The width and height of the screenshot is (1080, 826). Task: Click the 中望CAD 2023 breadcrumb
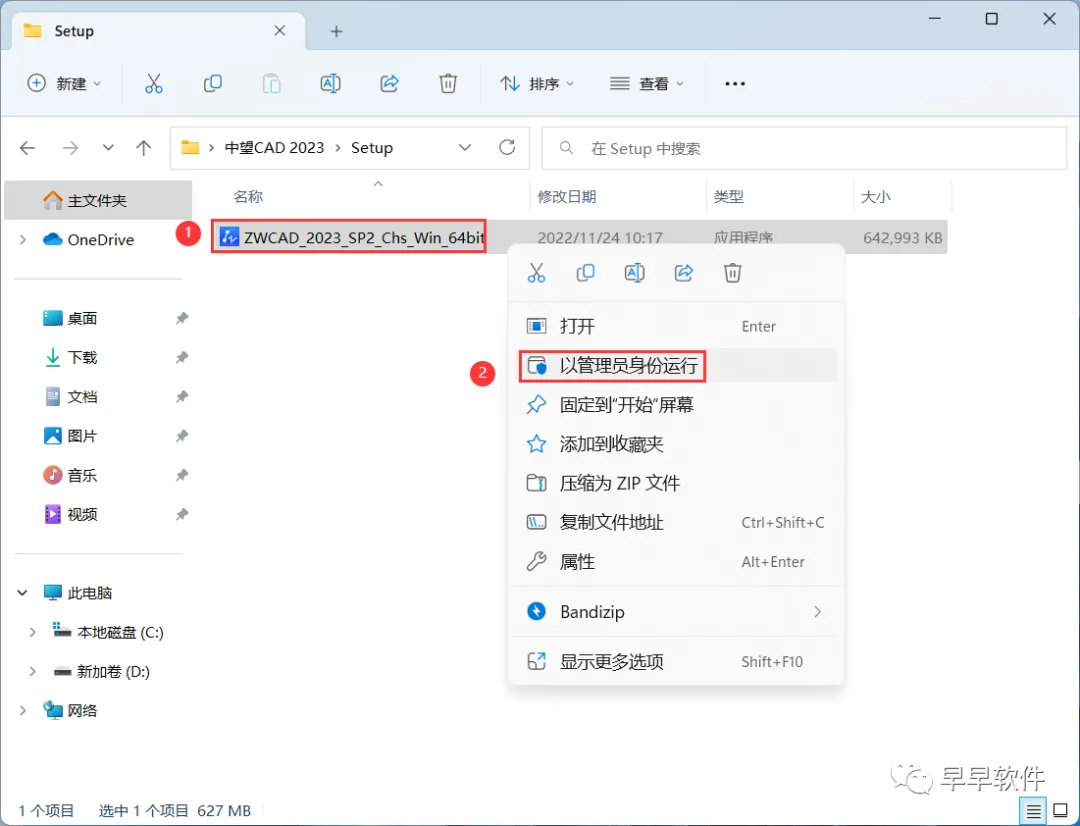coord(274,147)
